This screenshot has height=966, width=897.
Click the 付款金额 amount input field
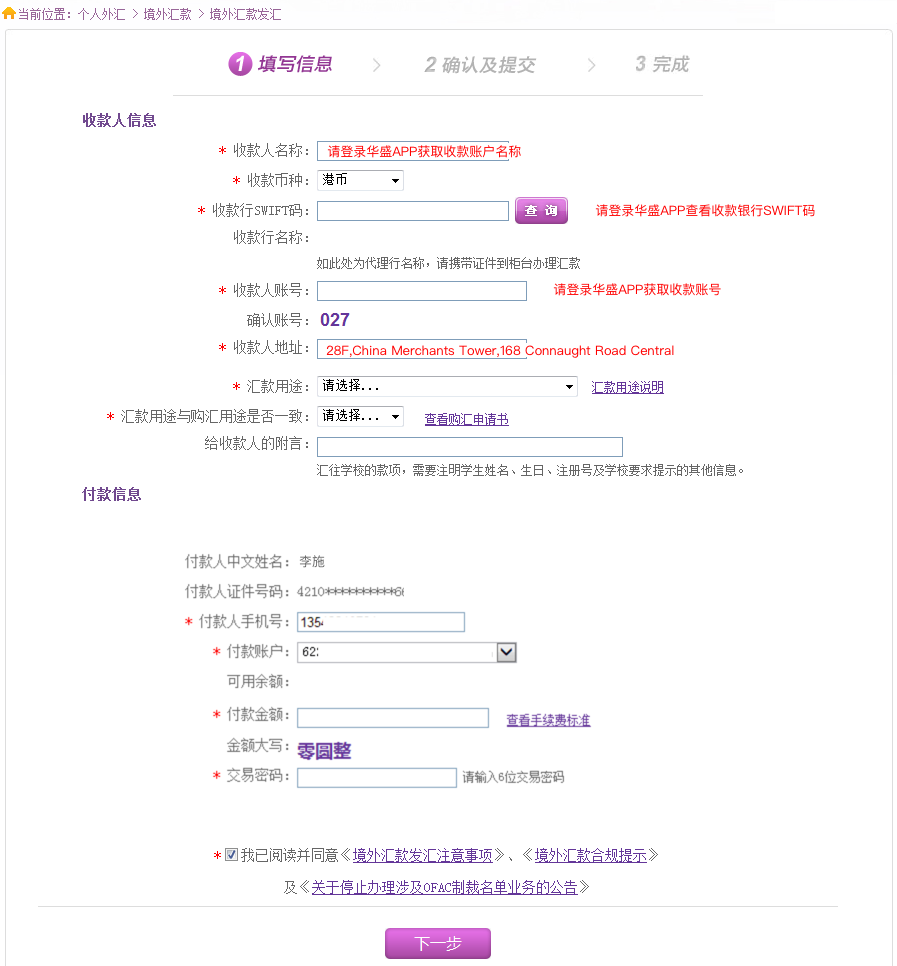click(x=392, y=717)
